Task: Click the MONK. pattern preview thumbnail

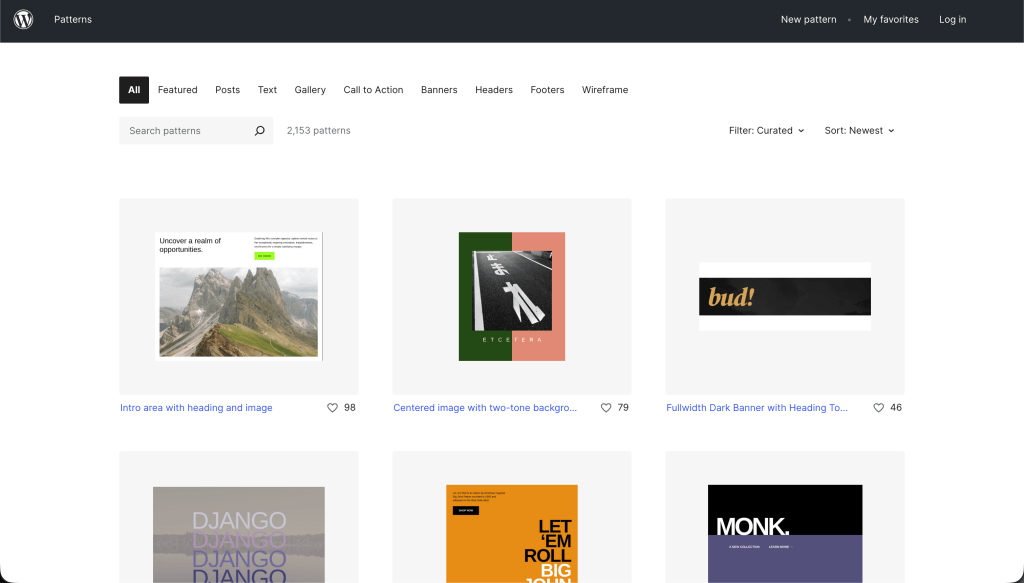Action: [x=785, y=532]
